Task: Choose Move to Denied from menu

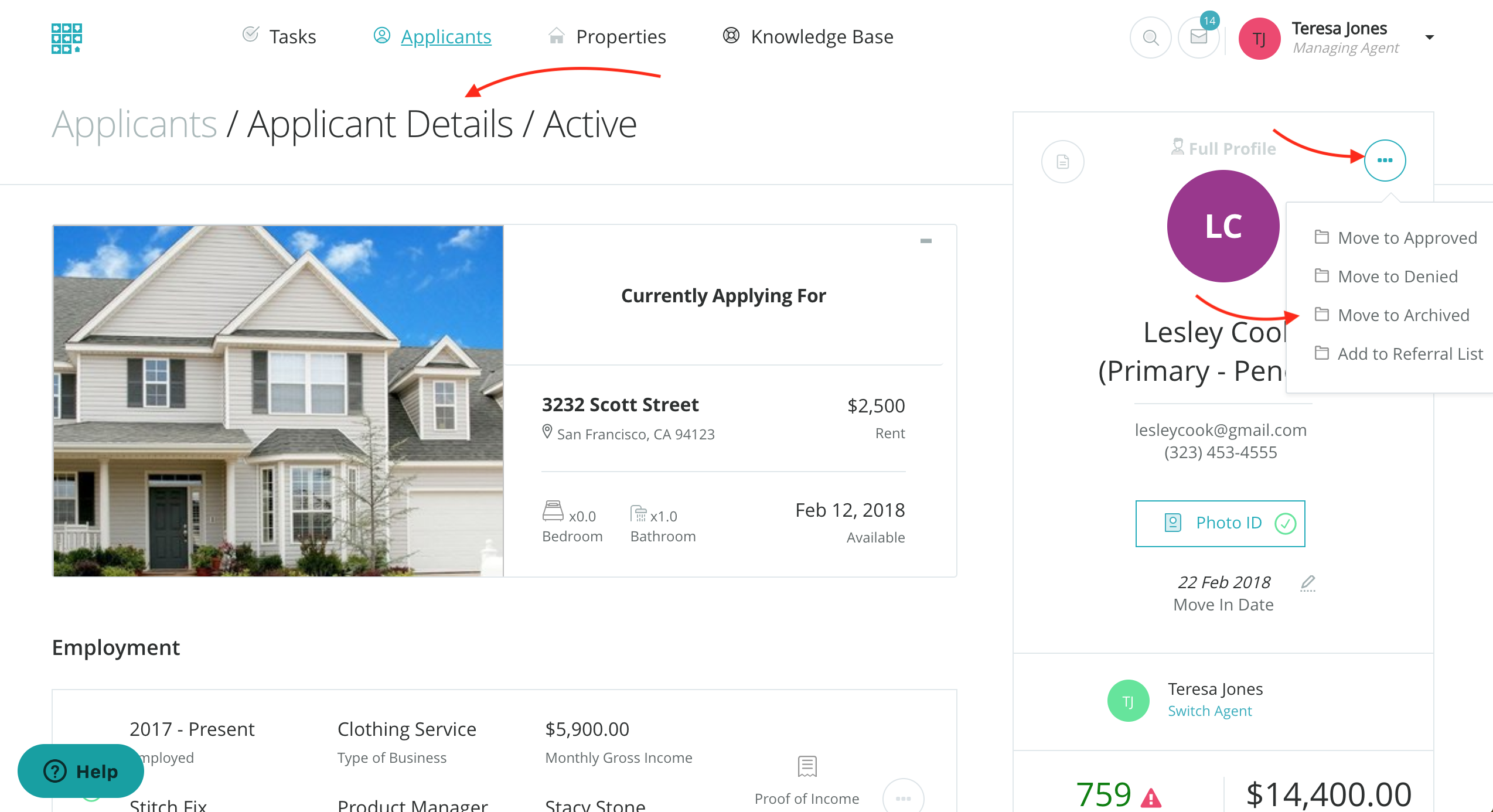Action: (1397, 277)
